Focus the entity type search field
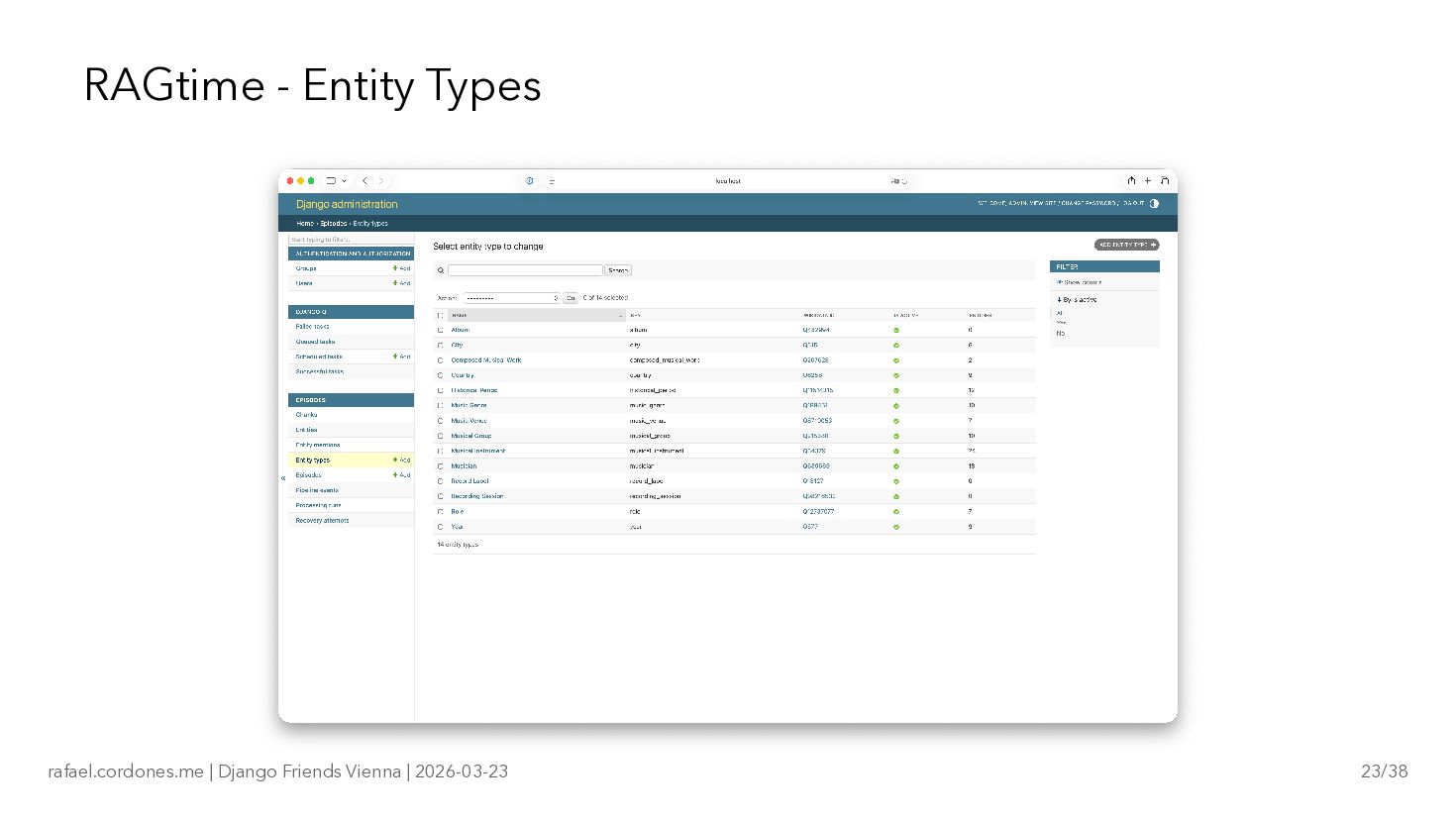Image resolution: width=1456 pixels, height=820 pixels. point(525,270)
